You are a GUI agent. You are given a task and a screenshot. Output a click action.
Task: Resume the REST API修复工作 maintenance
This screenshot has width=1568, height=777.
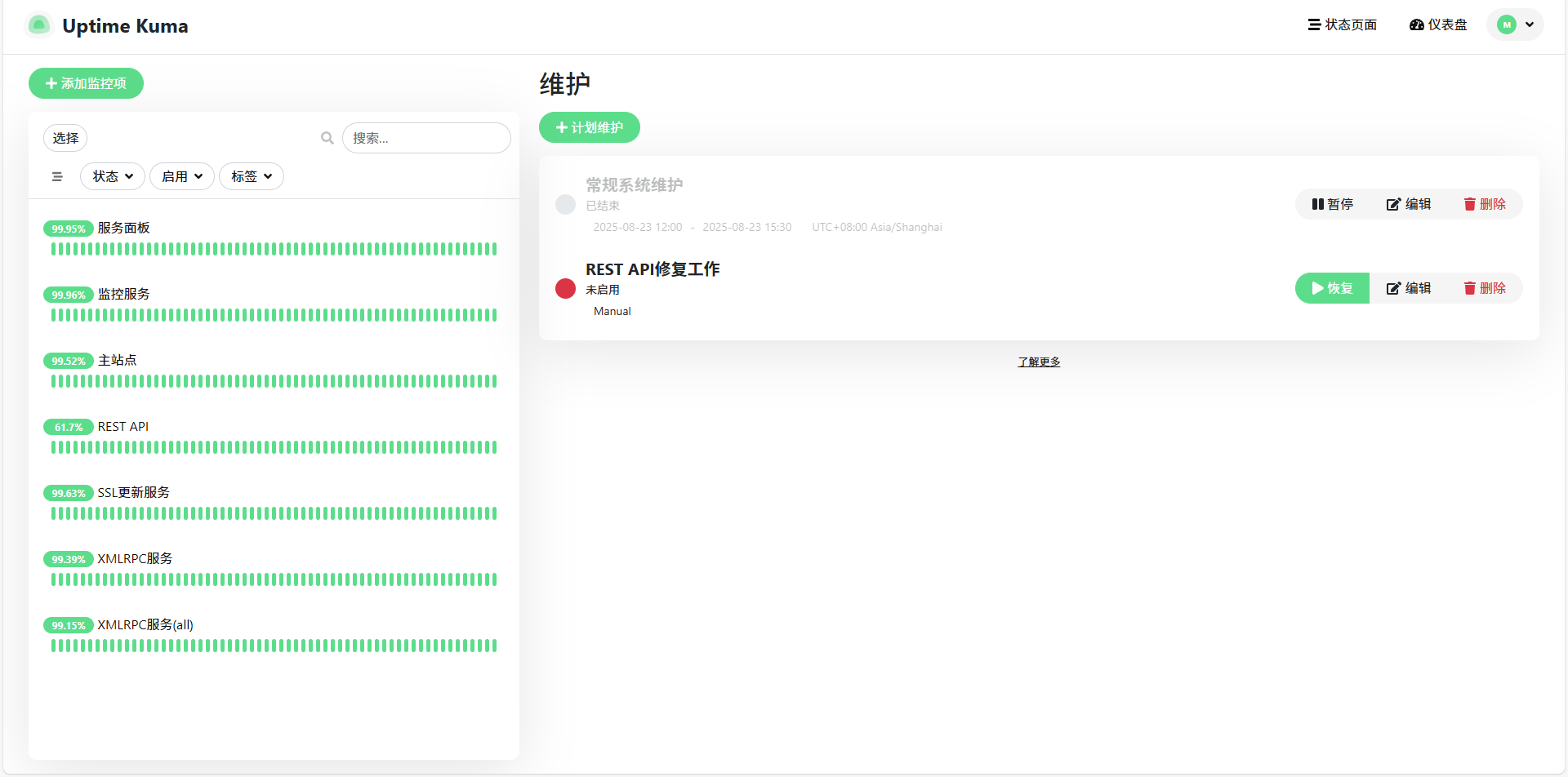click(1333, 288)
